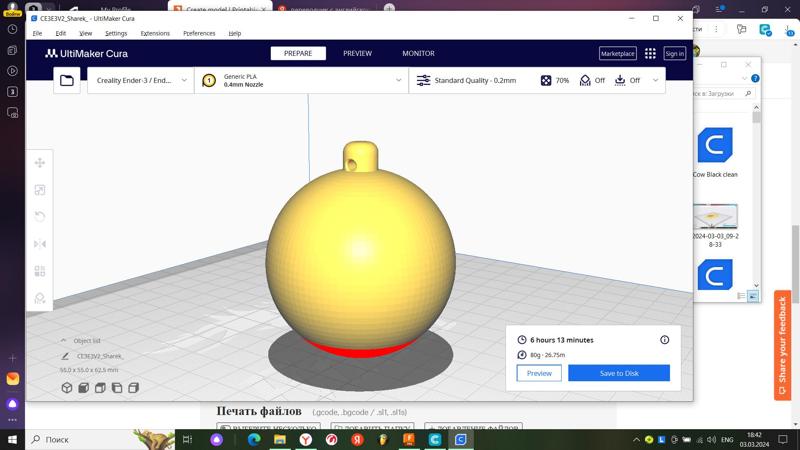Select the Move tool in Cura sidebar
Image resolution: width=800 pixels, height=450 pixels.
click(x=40, y=163)
